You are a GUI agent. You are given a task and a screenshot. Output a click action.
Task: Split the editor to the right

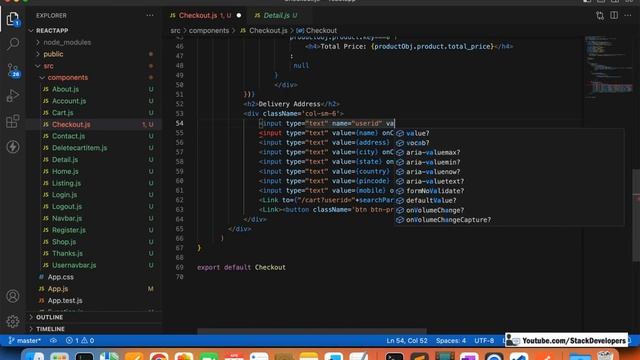point(613,16)
